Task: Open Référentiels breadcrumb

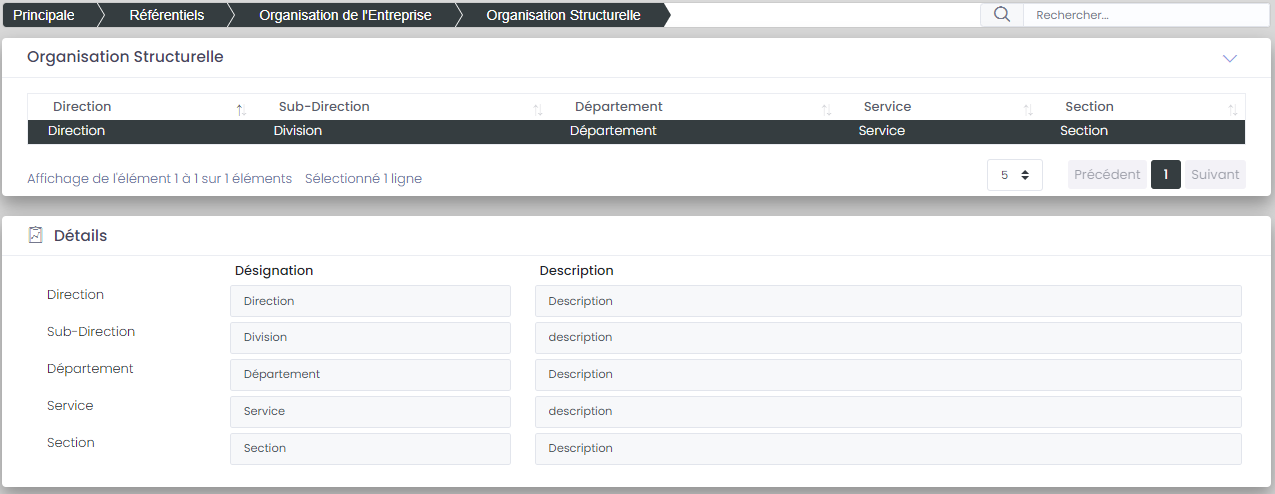Action: pyautogui.click(x=166, y=15)
